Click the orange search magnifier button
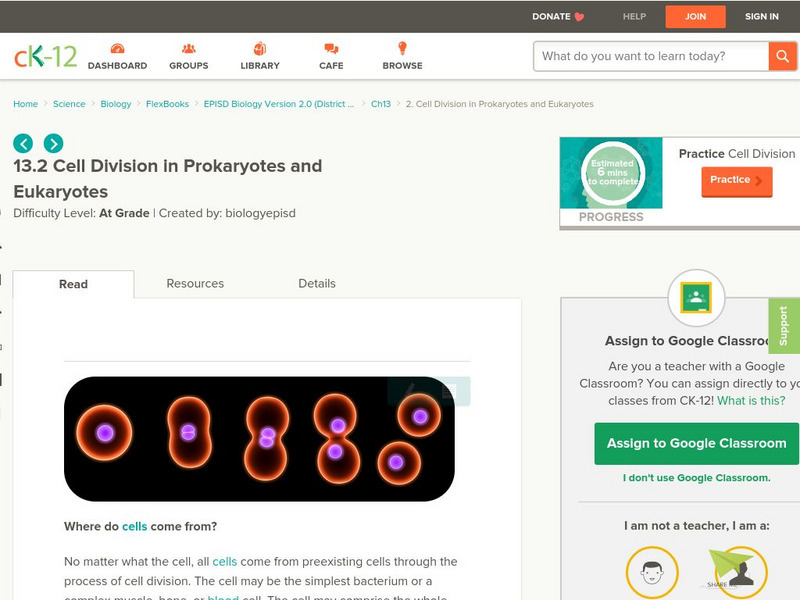Screen dimensions: 800x600 click(x=782, y=56)
